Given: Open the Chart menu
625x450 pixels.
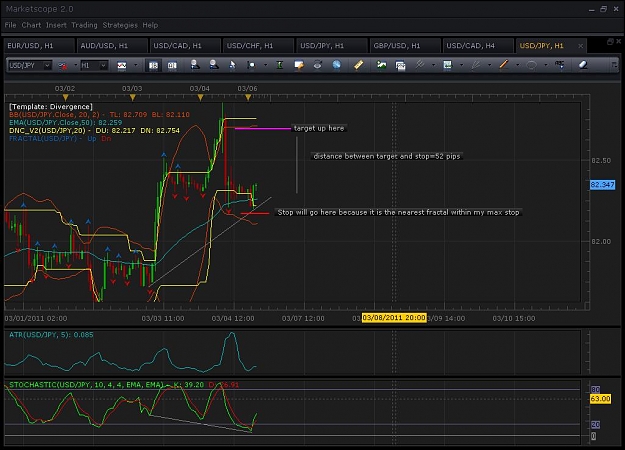Looking at the screenshot, I should pos(31,25).
